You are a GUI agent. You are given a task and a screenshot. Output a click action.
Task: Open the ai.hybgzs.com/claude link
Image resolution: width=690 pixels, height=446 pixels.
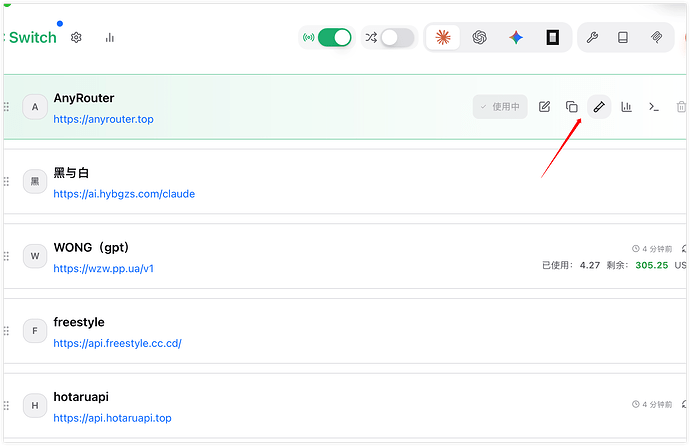tap(124, 194)
